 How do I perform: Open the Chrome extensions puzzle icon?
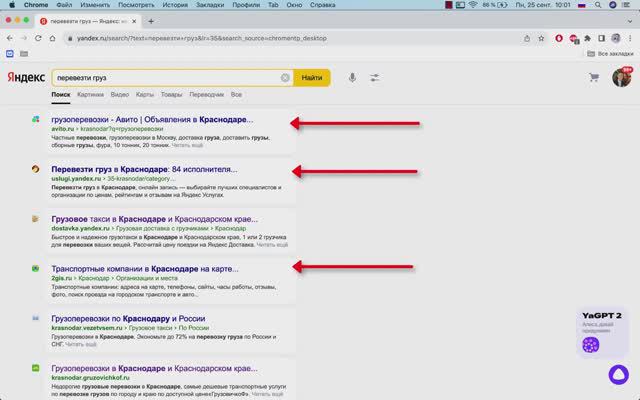587,38
